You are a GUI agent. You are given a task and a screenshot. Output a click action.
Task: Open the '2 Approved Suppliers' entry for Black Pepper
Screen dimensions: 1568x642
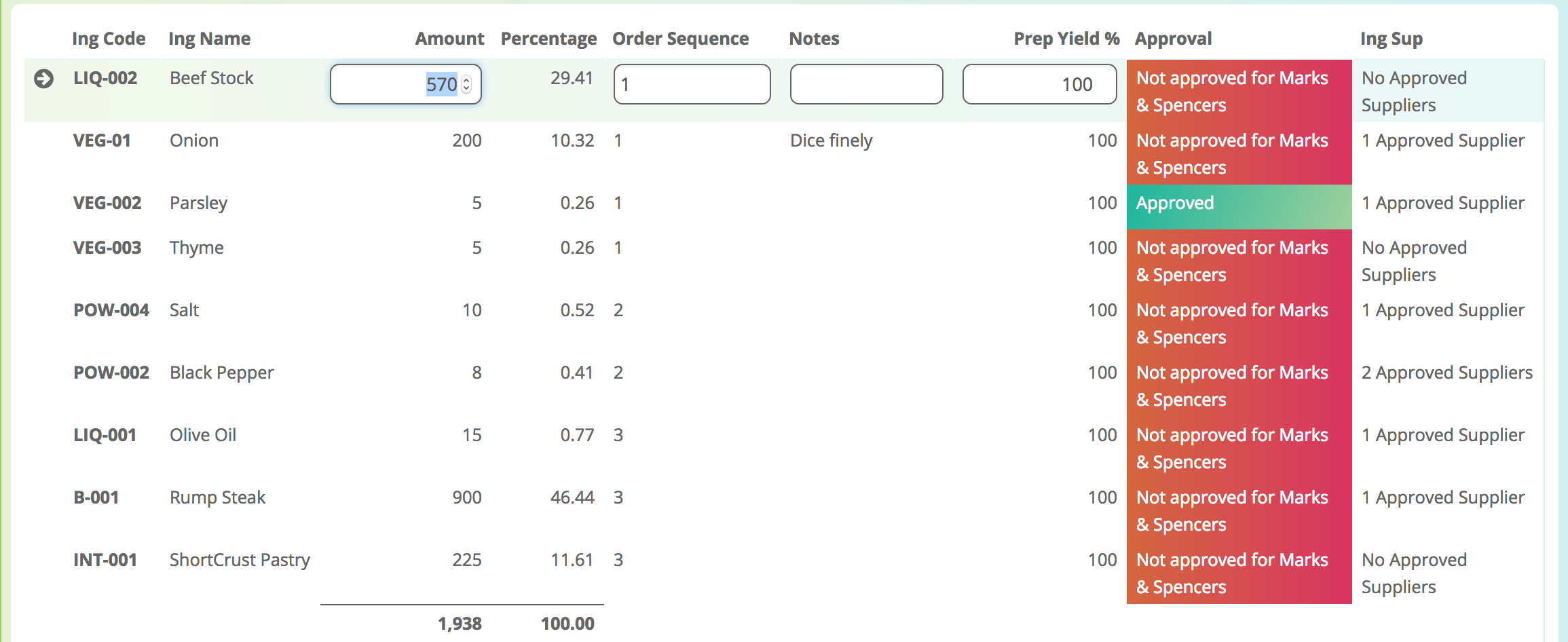click(x=1446, y=373)
